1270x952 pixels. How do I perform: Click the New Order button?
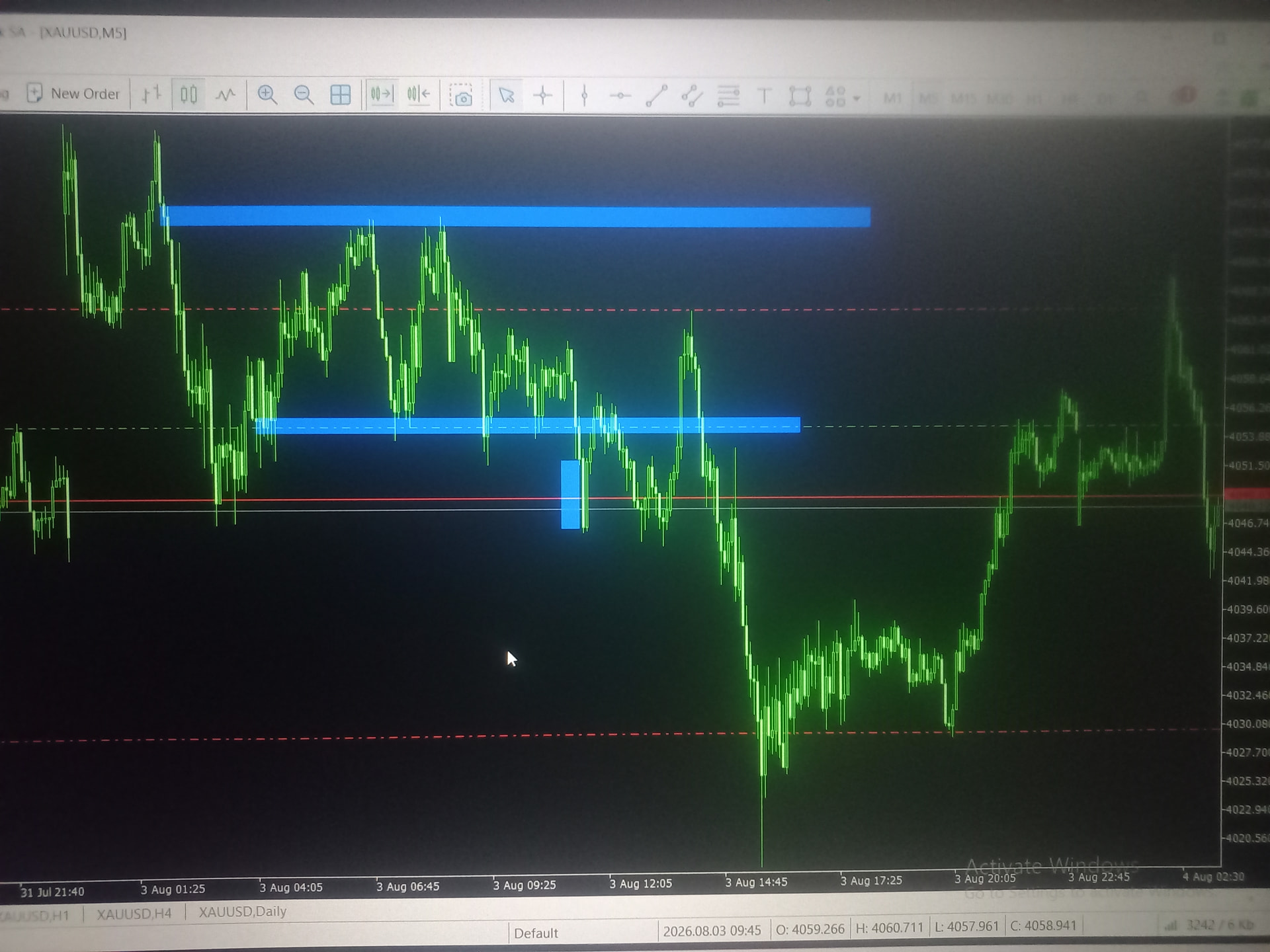point(73,94)
